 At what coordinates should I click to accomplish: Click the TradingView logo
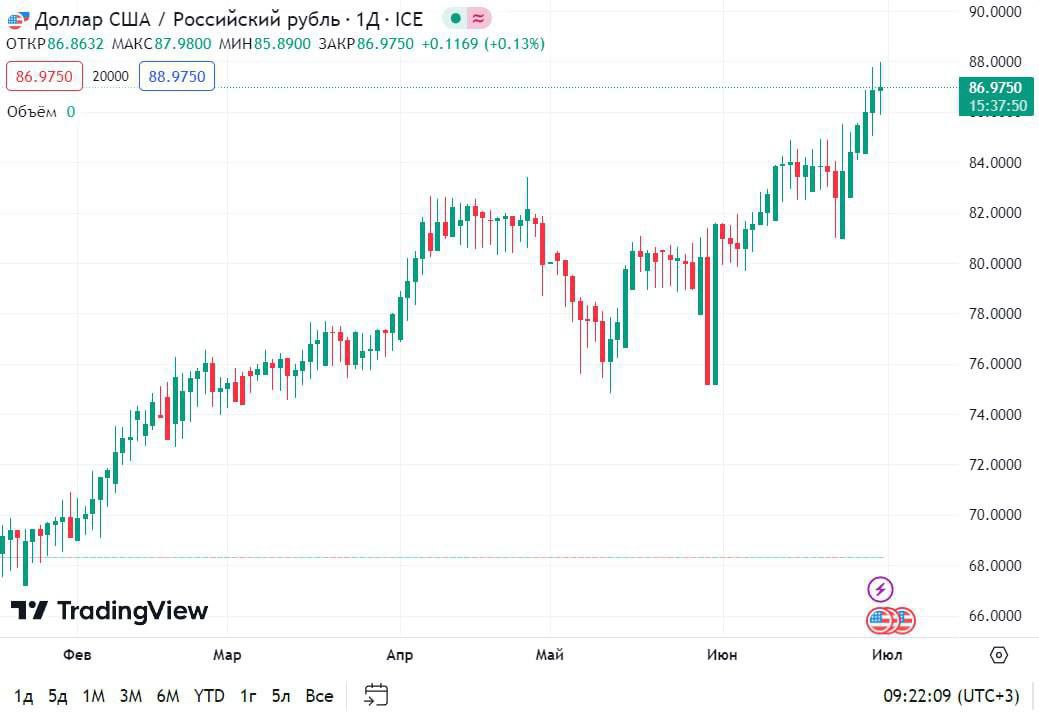coord(109,610)
